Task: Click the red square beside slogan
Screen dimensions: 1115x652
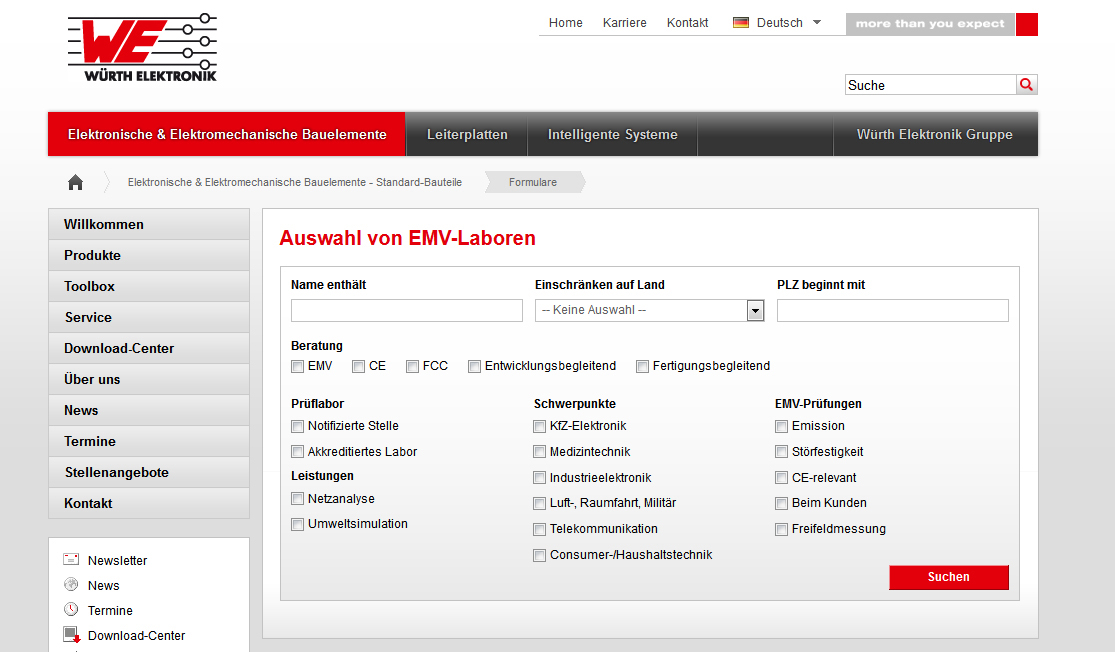Action: click(x=1027, y=24)
